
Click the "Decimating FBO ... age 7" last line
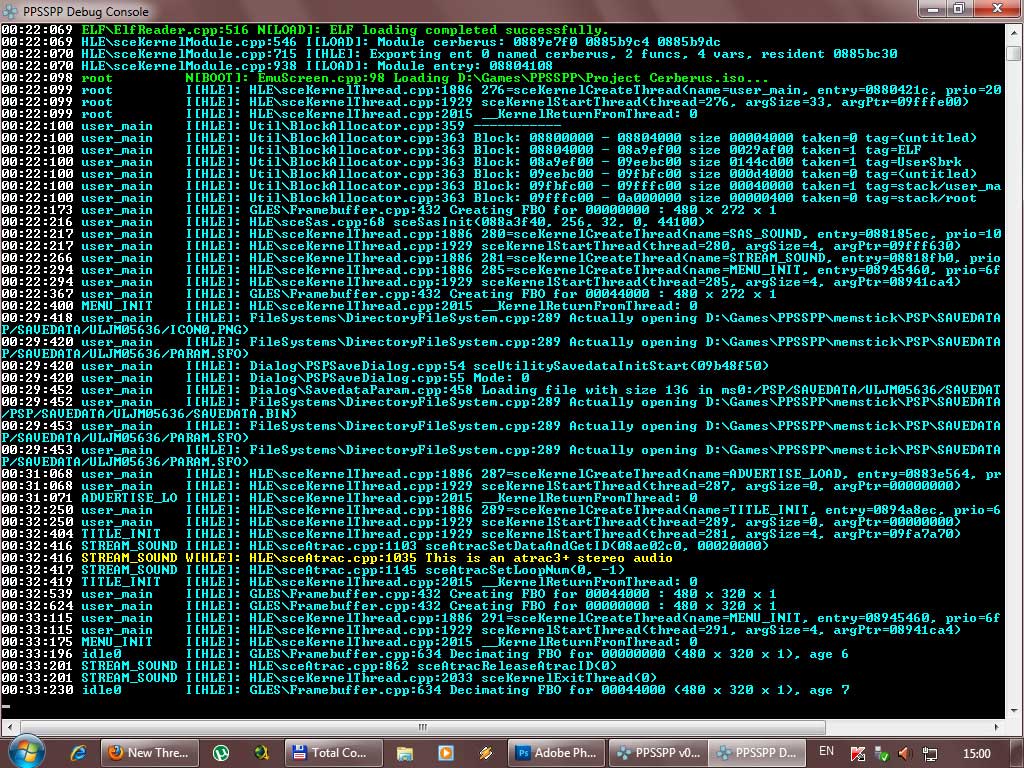424,690
